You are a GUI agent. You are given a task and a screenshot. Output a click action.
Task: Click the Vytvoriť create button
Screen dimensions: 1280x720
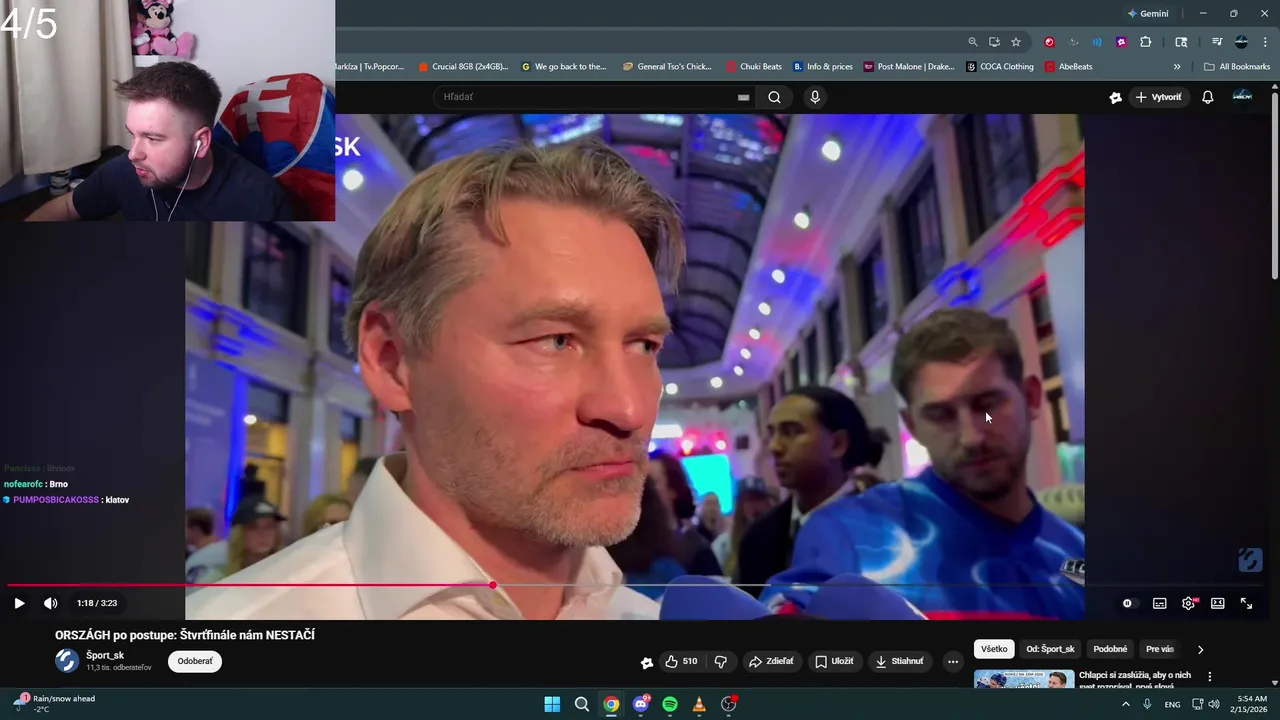pyautogui.click(x=1158, y=97)
